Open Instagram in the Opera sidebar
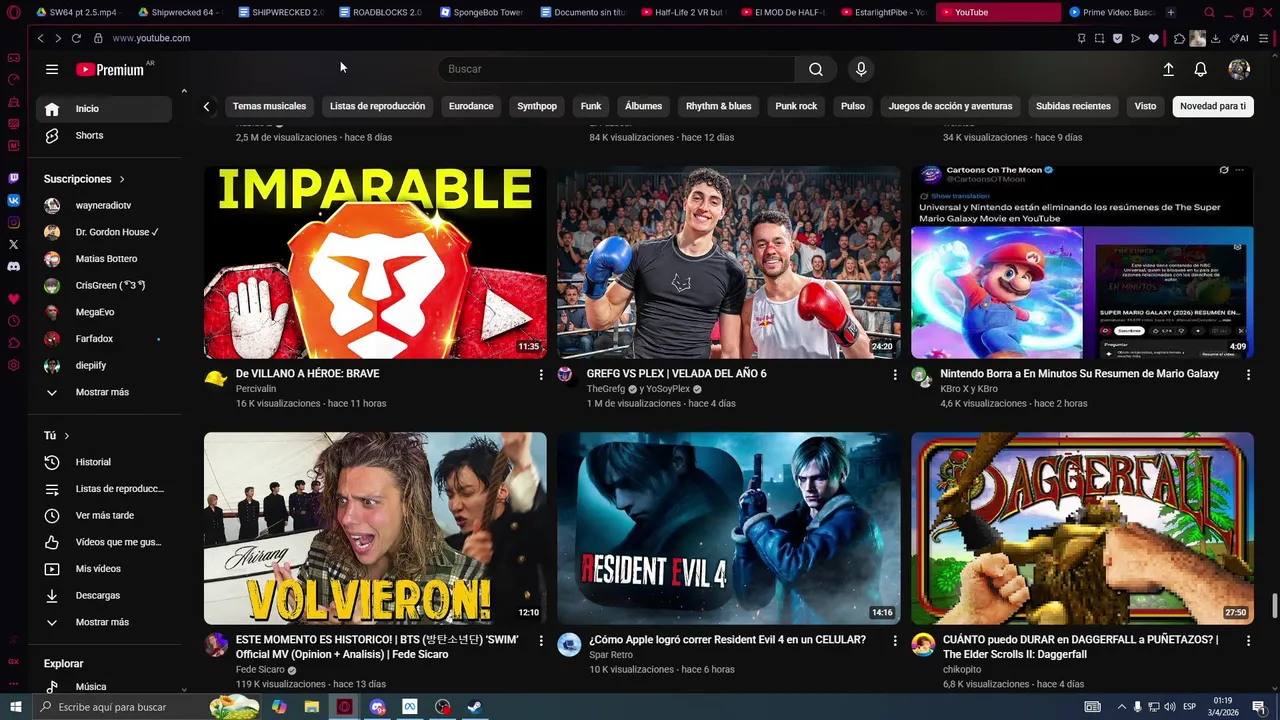Screen dimensions: 1280x720 pyautogui.click(x=14, y=222)
